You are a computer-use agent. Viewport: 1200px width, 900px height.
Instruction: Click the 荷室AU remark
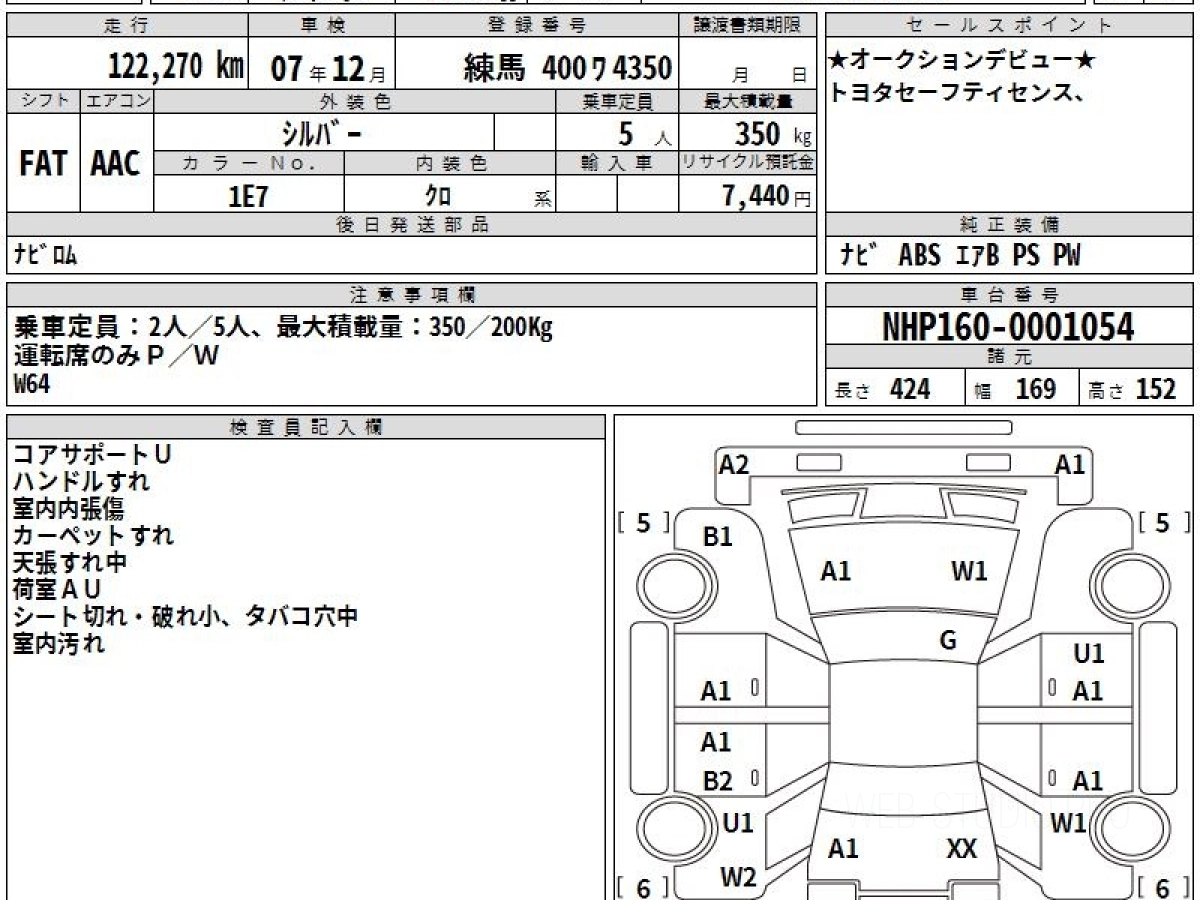[58, 589]
